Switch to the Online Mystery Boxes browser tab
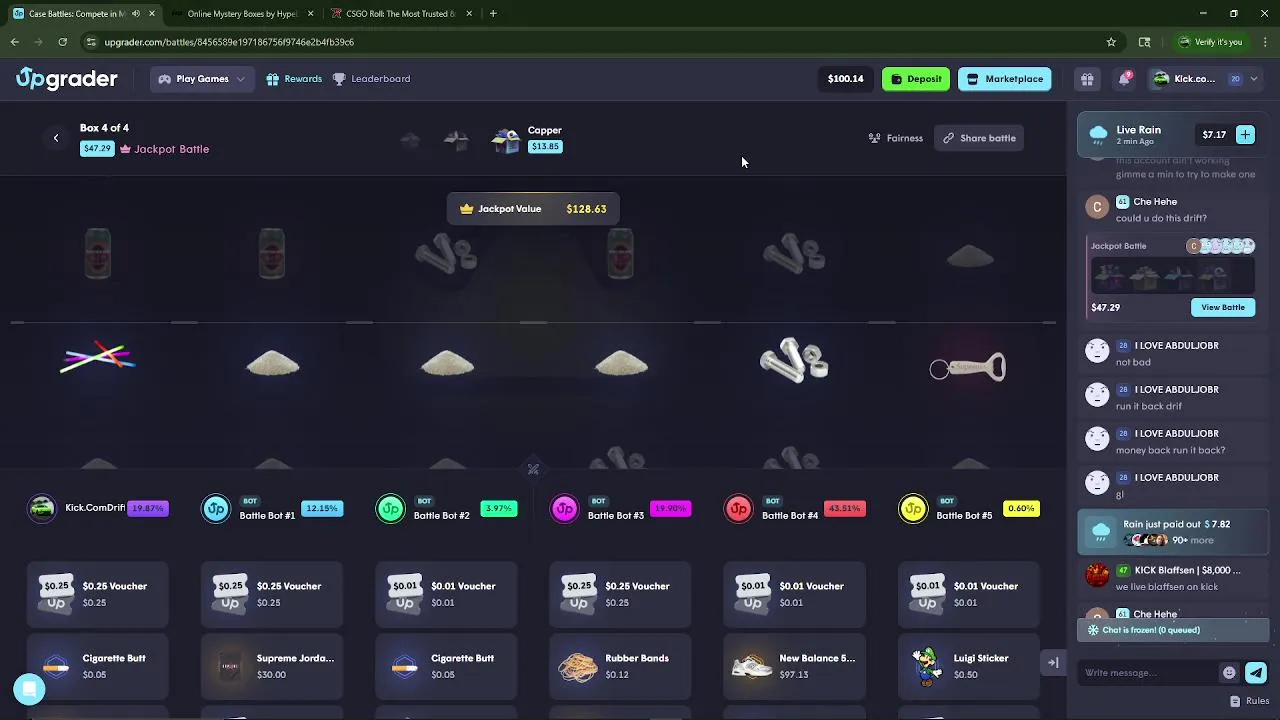 [243, 14]
